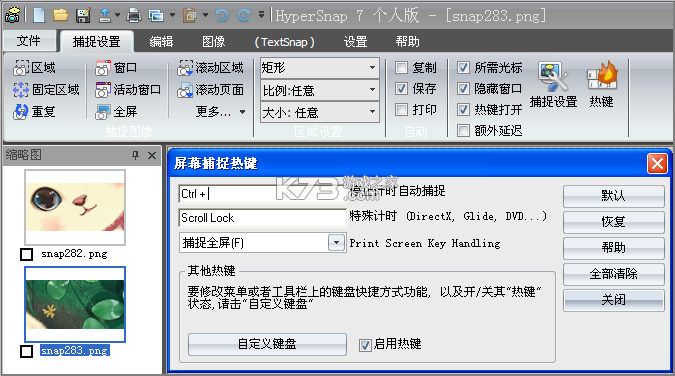This screenshot has width=675, height=376.
Task: Toggle the 热键打开 hotkeys on checkbox
Action: click(x=463, y=109)
